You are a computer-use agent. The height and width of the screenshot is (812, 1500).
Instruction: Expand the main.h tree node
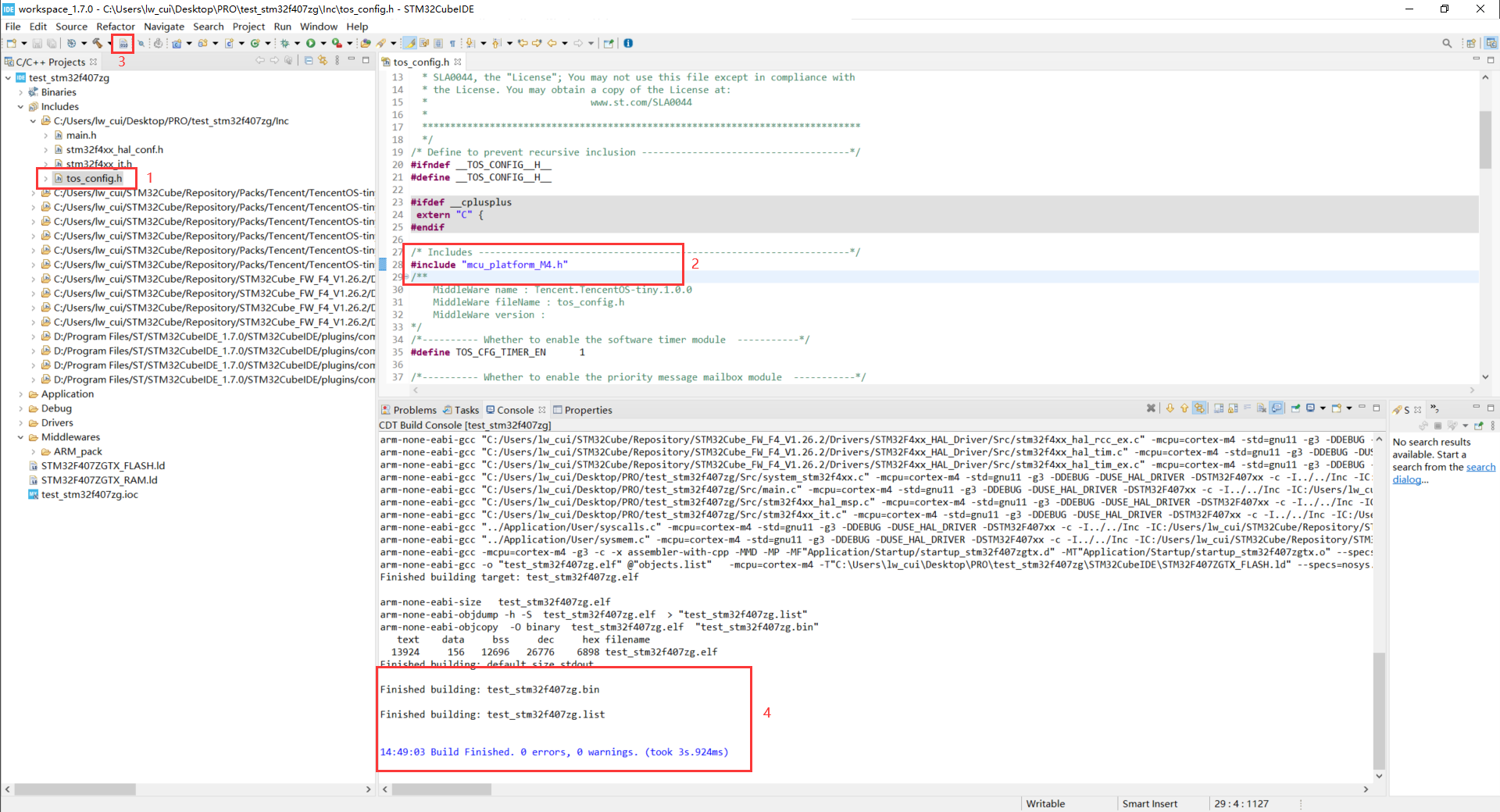click(x=45, y=135)
